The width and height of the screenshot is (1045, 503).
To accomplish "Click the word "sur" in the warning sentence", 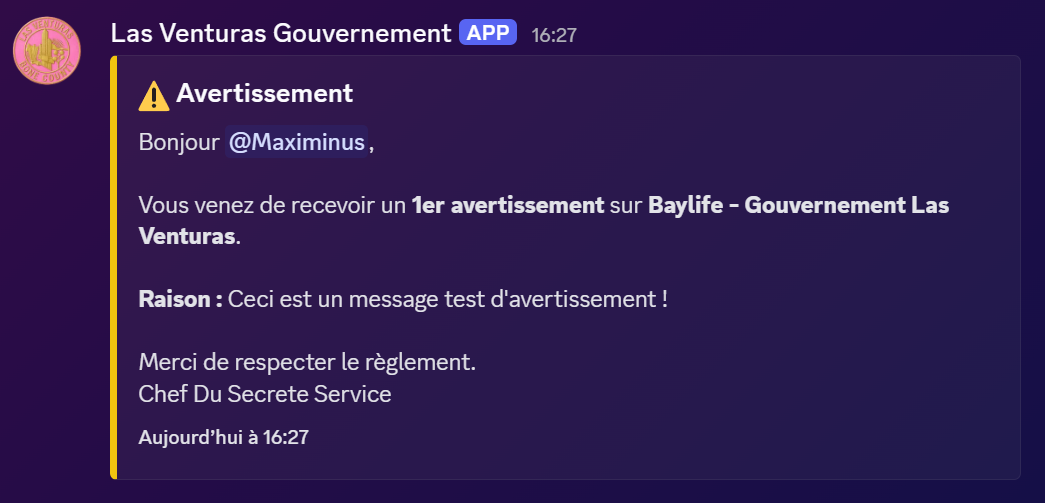I will tap(626, 206).
